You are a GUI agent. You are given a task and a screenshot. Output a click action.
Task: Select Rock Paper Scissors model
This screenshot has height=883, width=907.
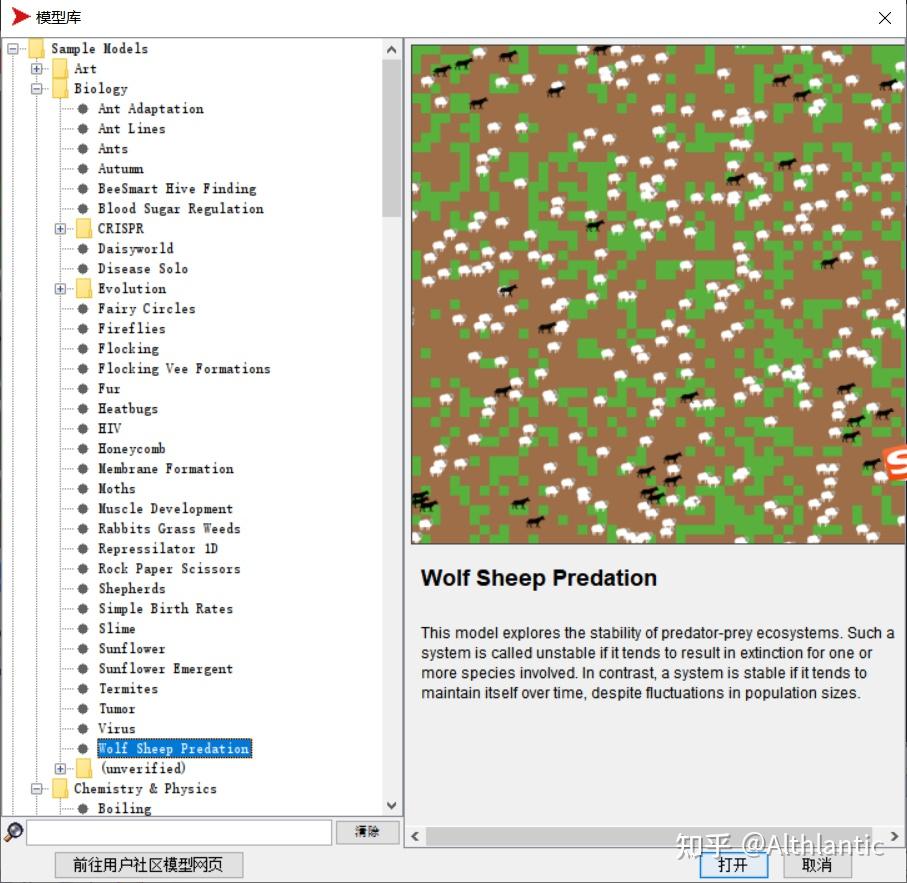tap(169, 568)
